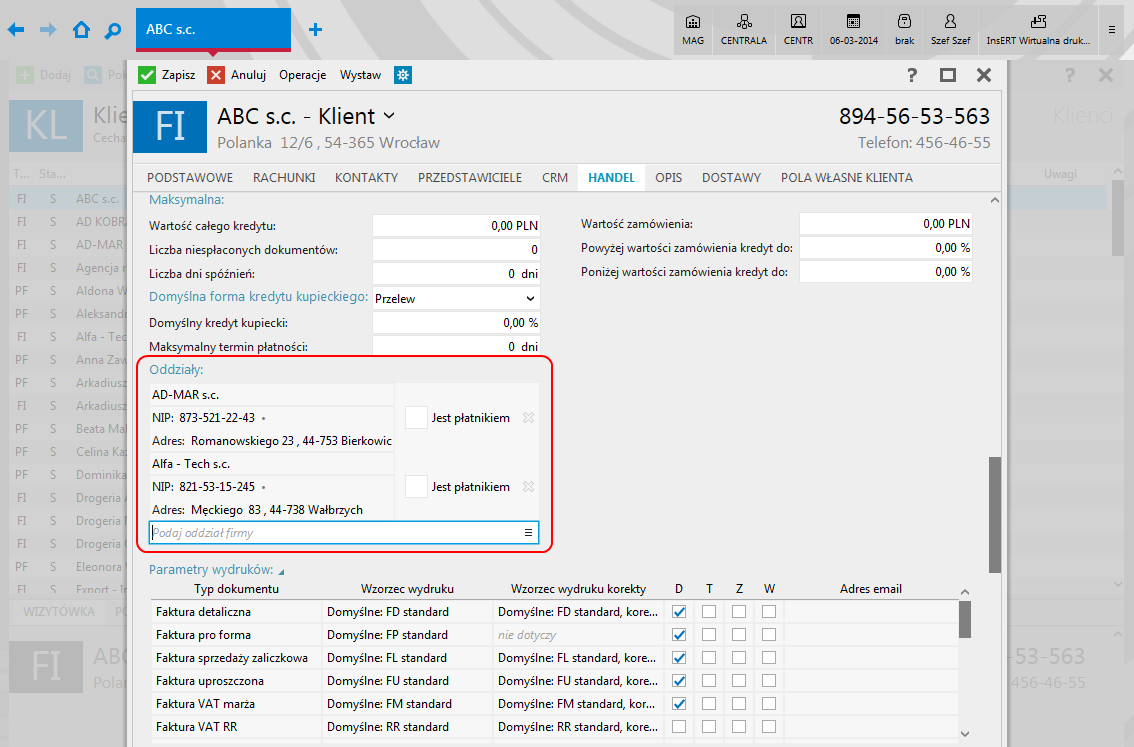
Task: Check Jest płatnikiem for Alfa - Tech s.c.
Action: tap(416, 487)
